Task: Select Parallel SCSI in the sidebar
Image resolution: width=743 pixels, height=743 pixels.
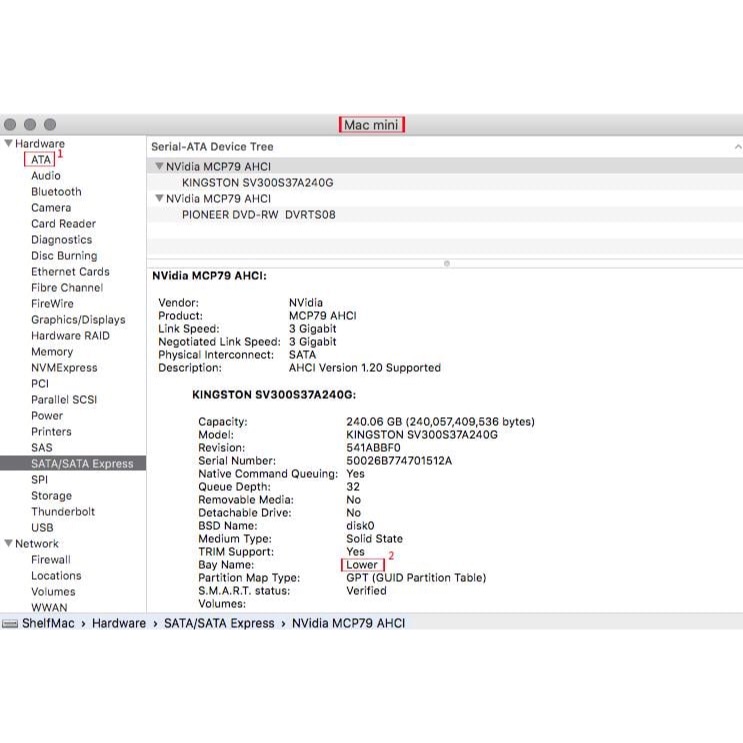Action: coord(64,400)
